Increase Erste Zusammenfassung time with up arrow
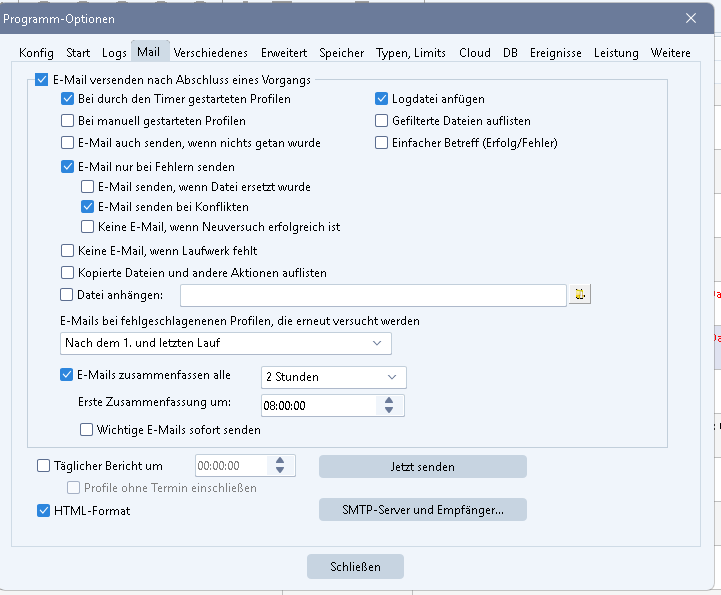The width and height of the screenshot is (721, 595). (x=389, y=400)
